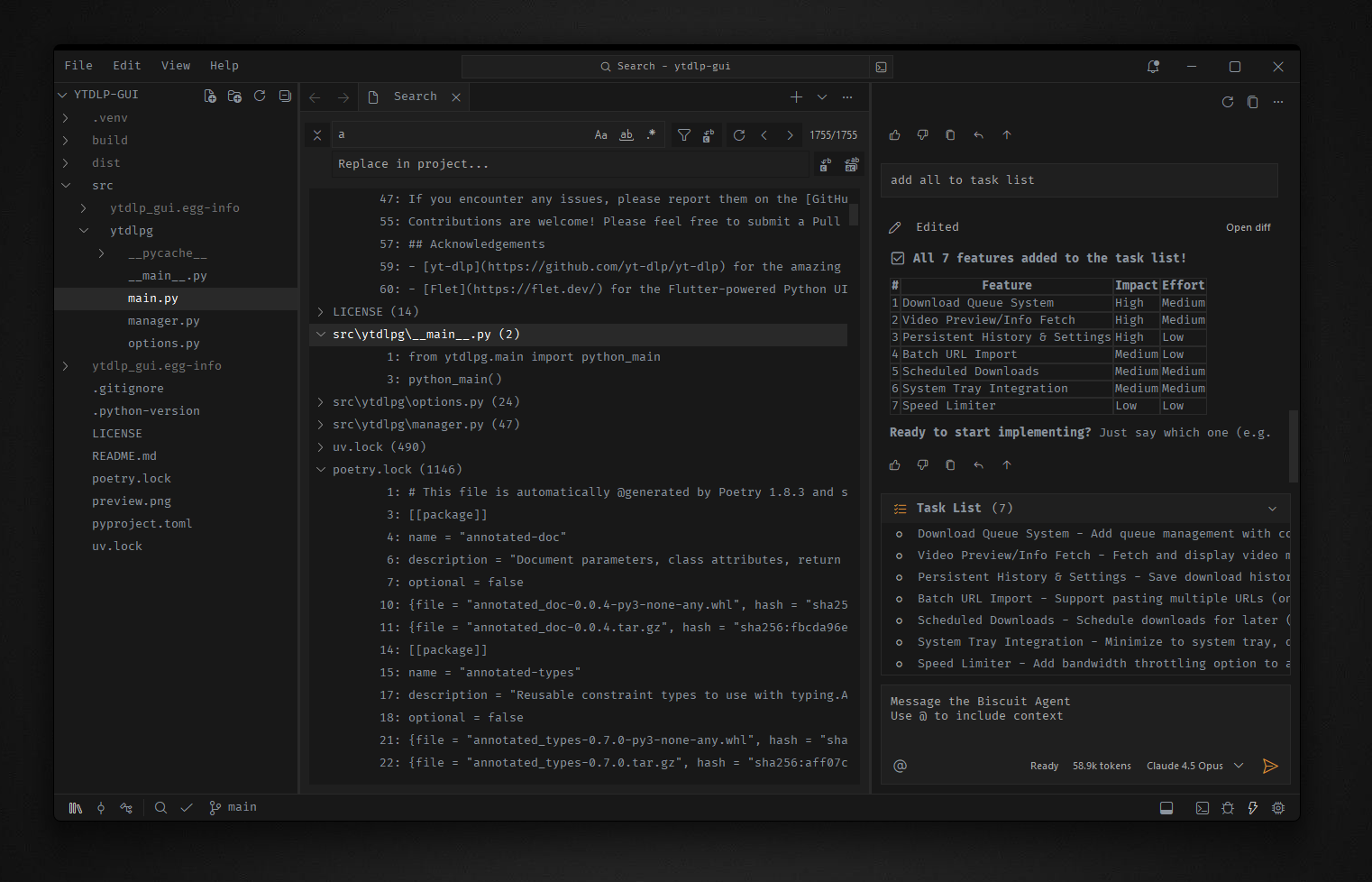Open the Edit menu

127,66
